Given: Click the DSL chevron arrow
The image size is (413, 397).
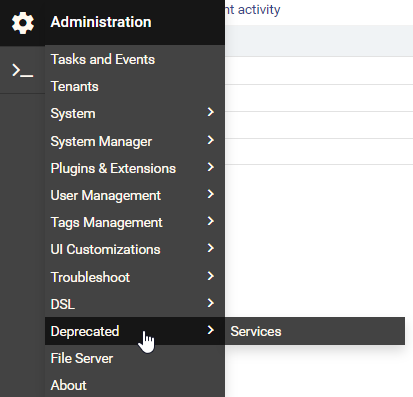Looking at the screenshot, I should [x=210, y=303].
